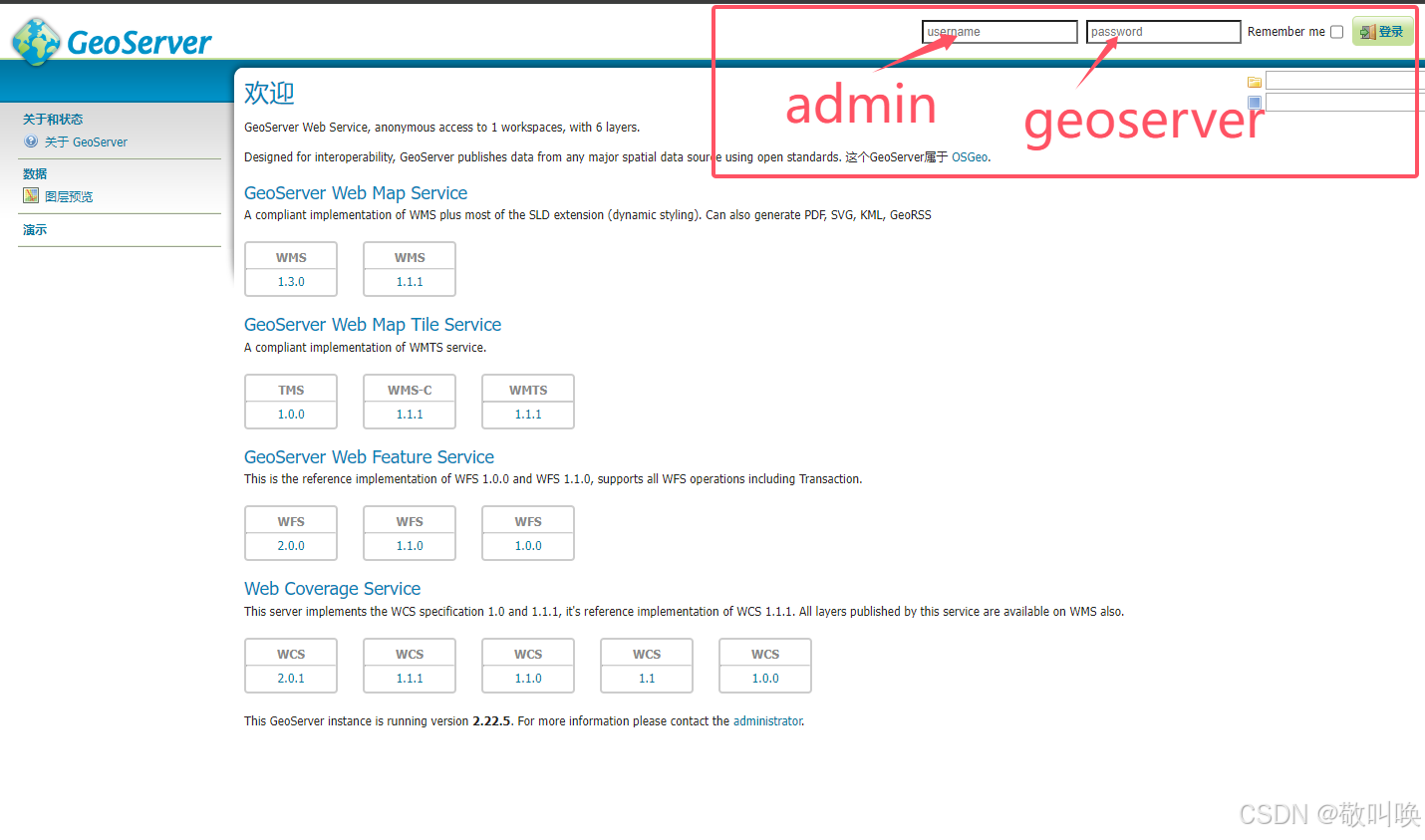Click the administrator contact link

pyautogui.click(x=766, y=720)
